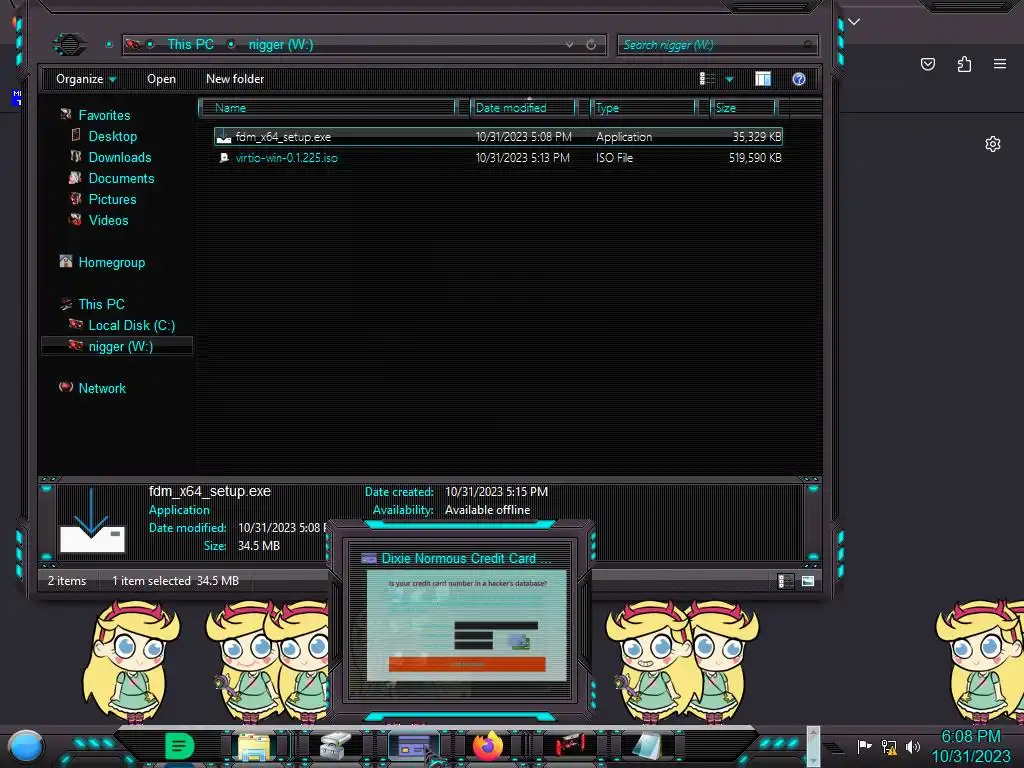Viewport: 1024px width, 768px height.
Task: Open File Explorer from the taskbar
Action: point(253,746)
